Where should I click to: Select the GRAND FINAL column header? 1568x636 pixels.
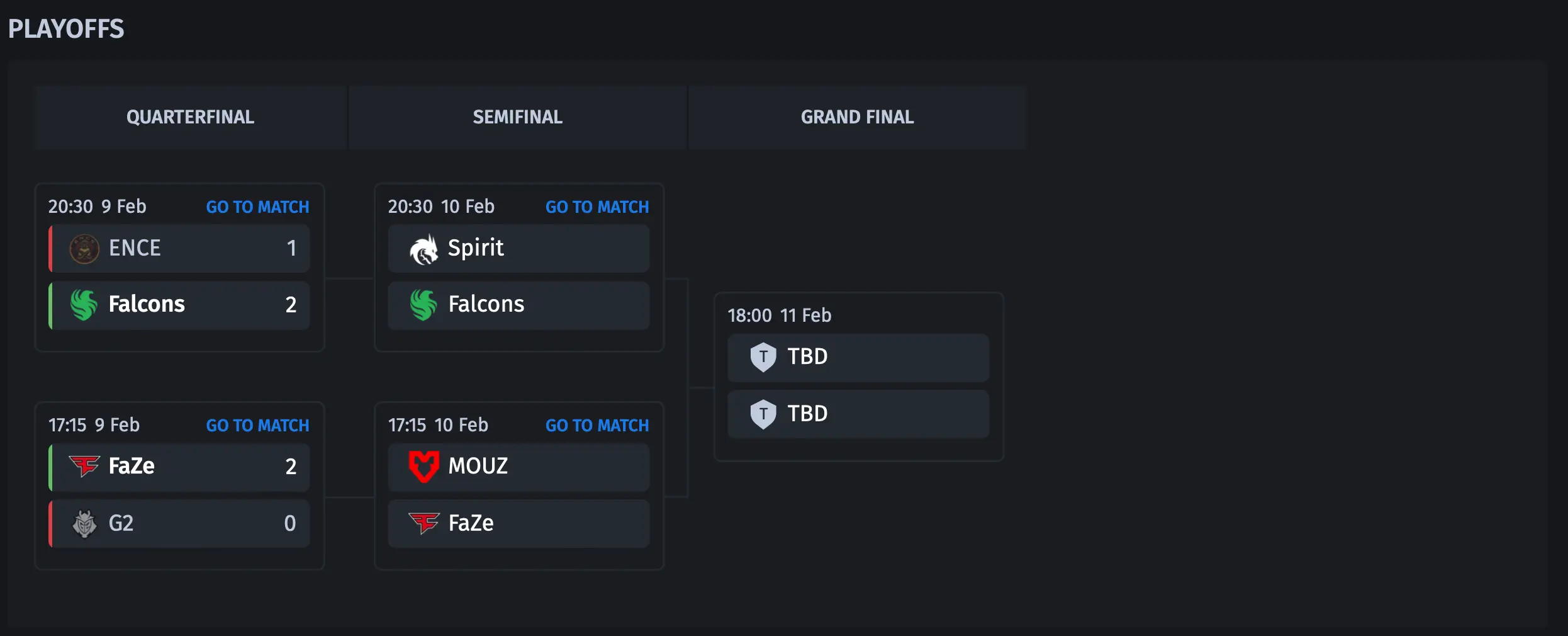click(858, 117)
